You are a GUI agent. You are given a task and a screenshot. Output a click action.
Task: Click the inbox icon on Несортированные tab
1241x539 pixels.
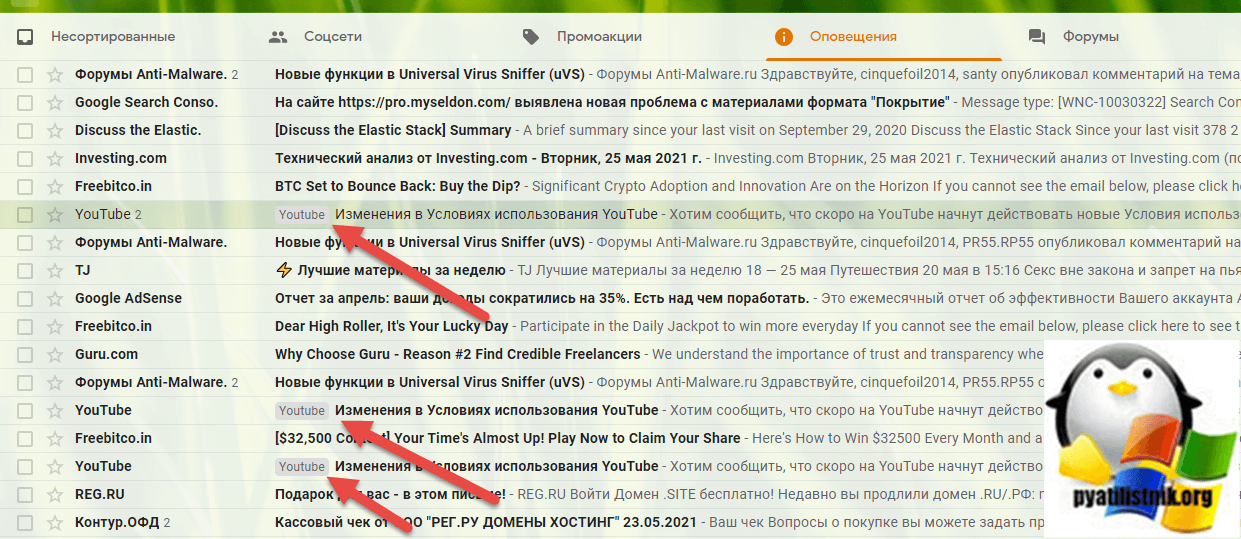pos(25,37)
